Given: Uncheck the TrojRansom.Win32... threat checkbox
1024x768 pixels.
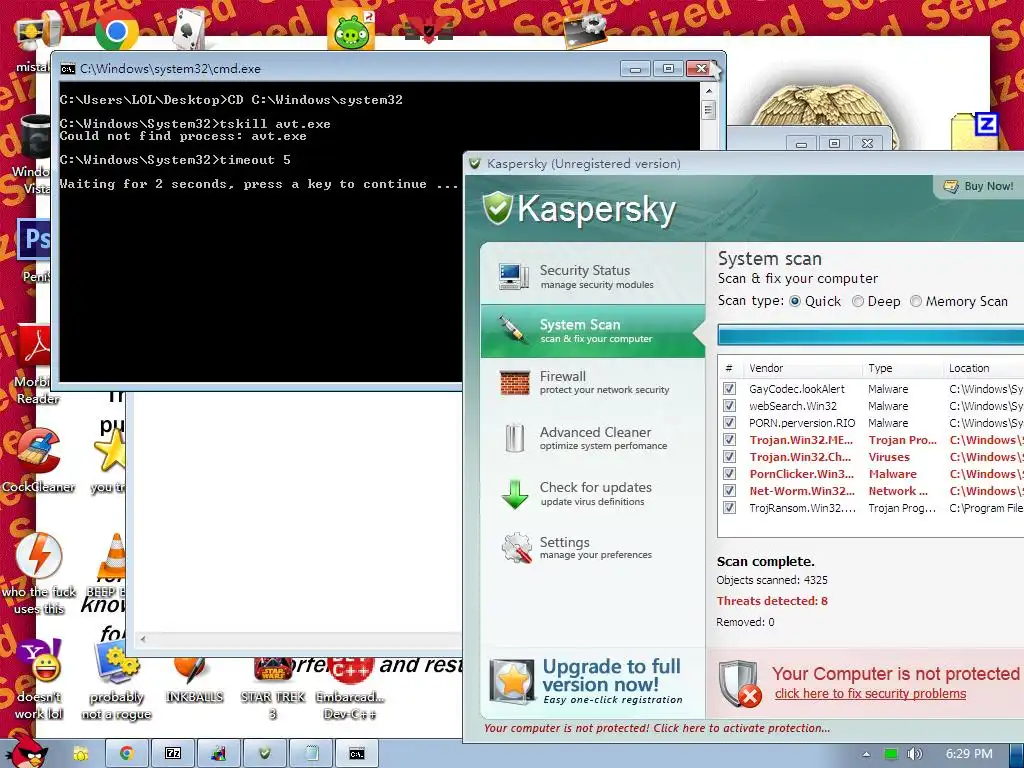Looking at the screenshot, I should [x=729, y=507].
